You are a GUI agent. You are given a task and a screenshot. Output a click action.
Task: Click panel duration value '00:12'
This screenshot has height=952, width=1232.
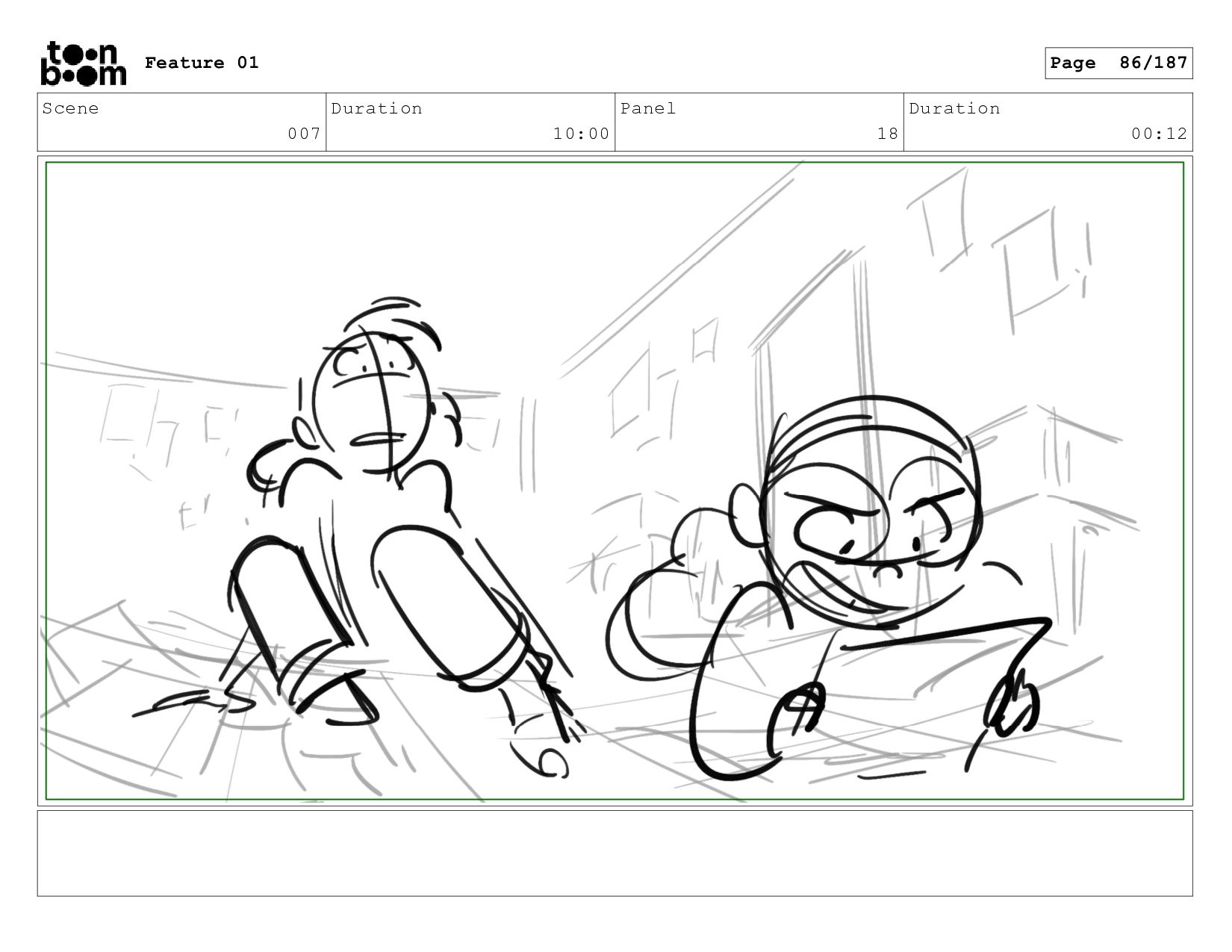(x=1159, y=134)
